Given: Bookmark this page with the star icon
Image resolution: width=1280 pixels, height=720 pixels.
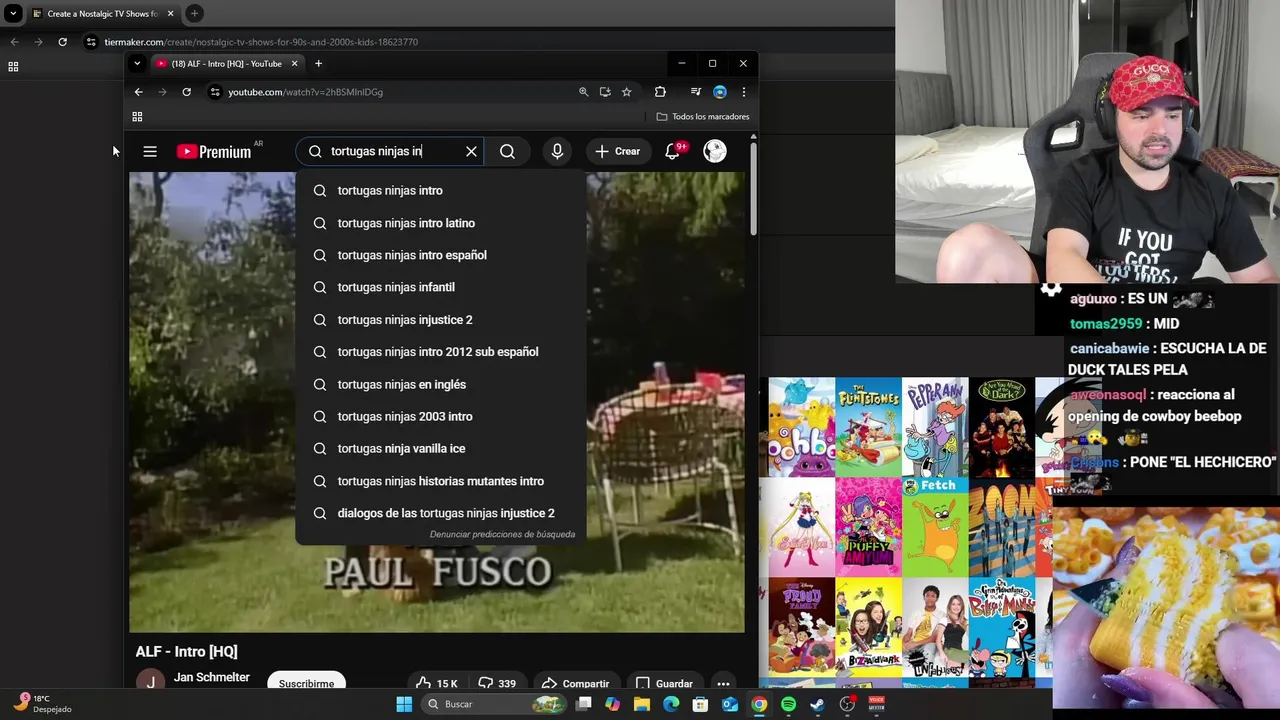Looking at the screenshot, I should tap(626, 92).
